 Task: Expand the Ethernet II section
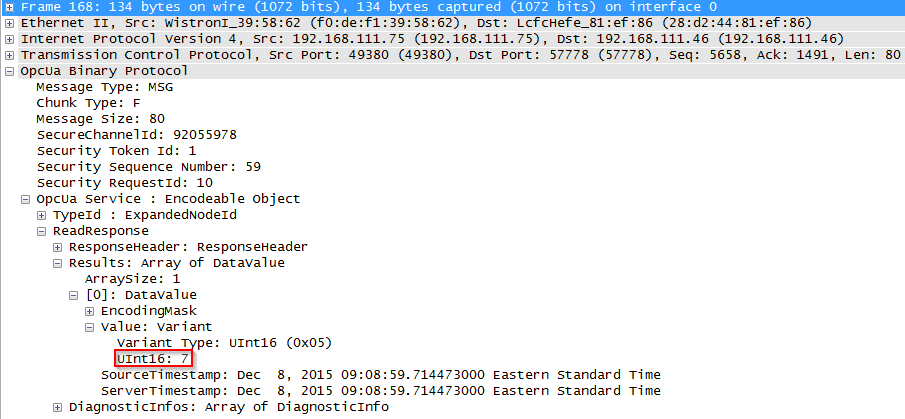point(9,24)
